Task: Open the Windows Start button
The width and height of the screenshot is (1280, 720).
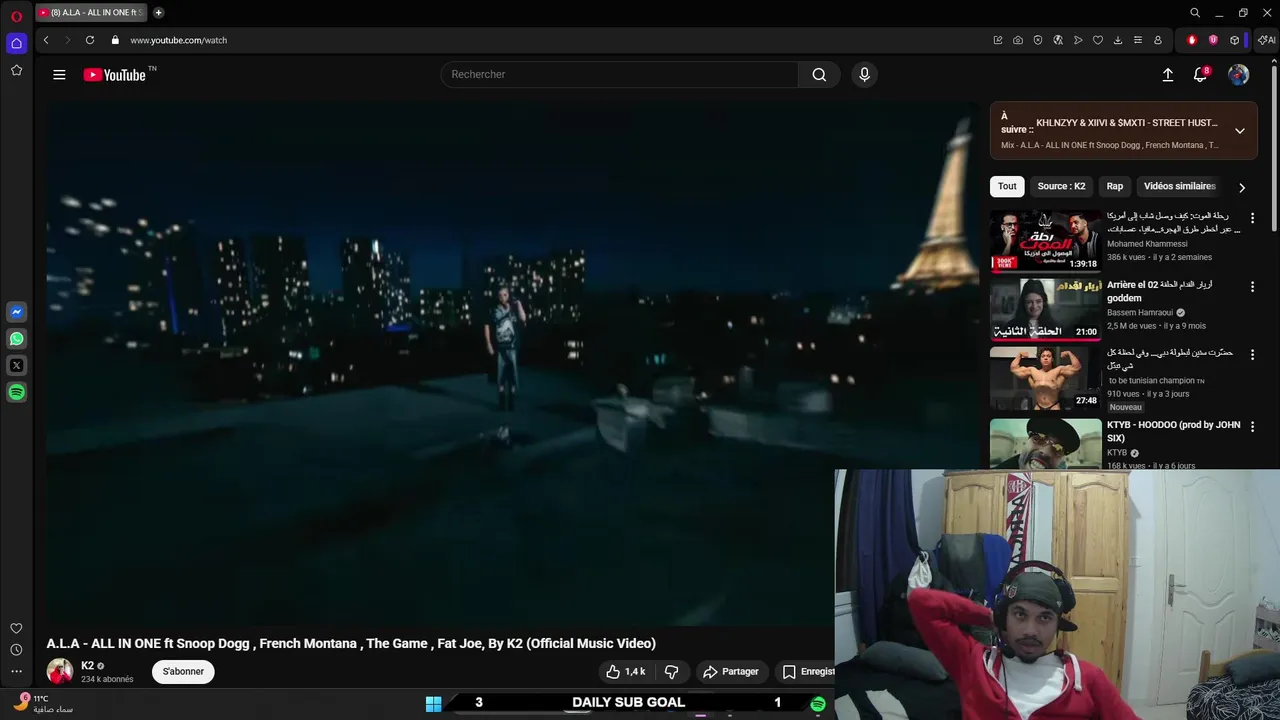Action: [433, 704]
